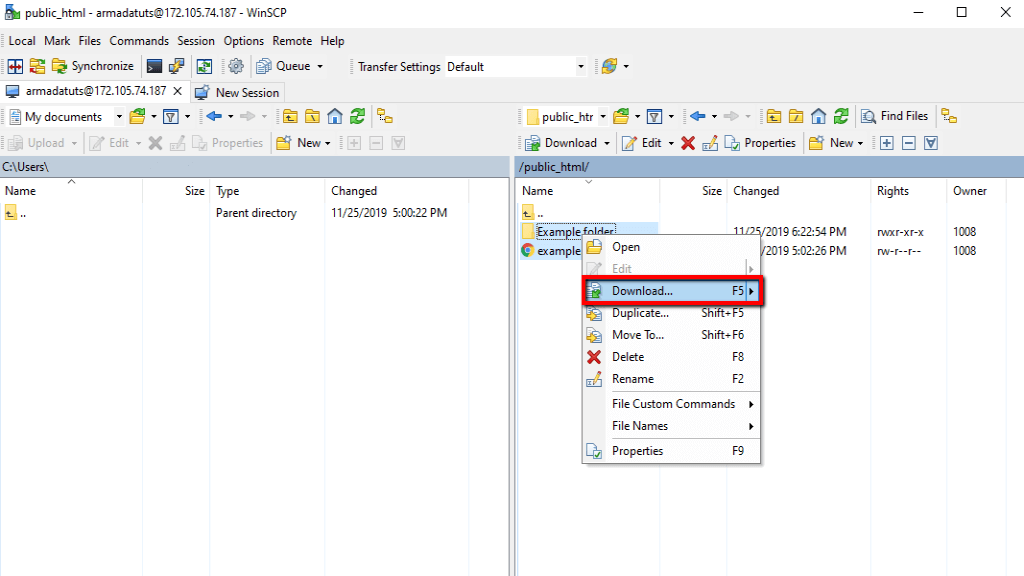Screen dimensions: 1024x576
Task: Open the Queue dropdown arrow
Action: pyautogui.click(x=320, y=66)
